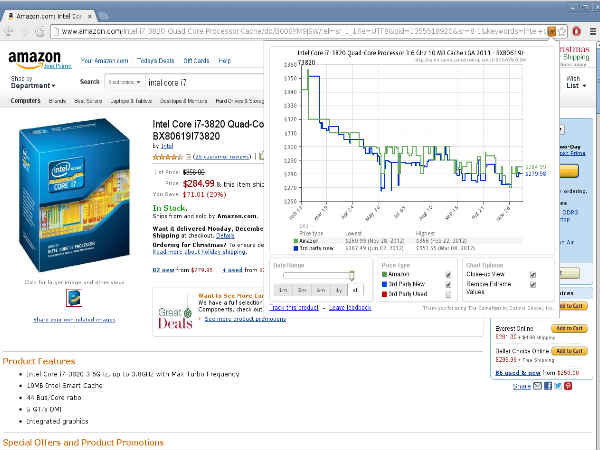Click 'Leave feedback' link

350,307
